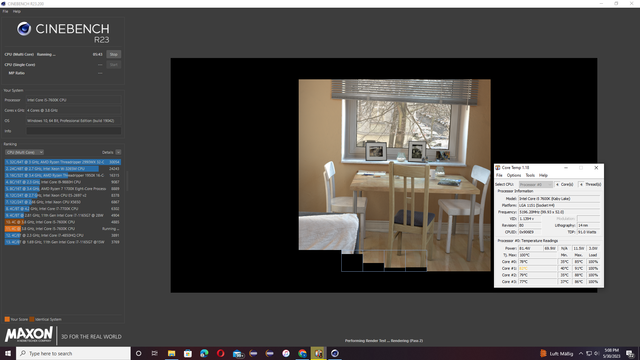Screen dimensions: 640x360
Task: Click the Maxon logo at bottom left
Action: [29, 335]
